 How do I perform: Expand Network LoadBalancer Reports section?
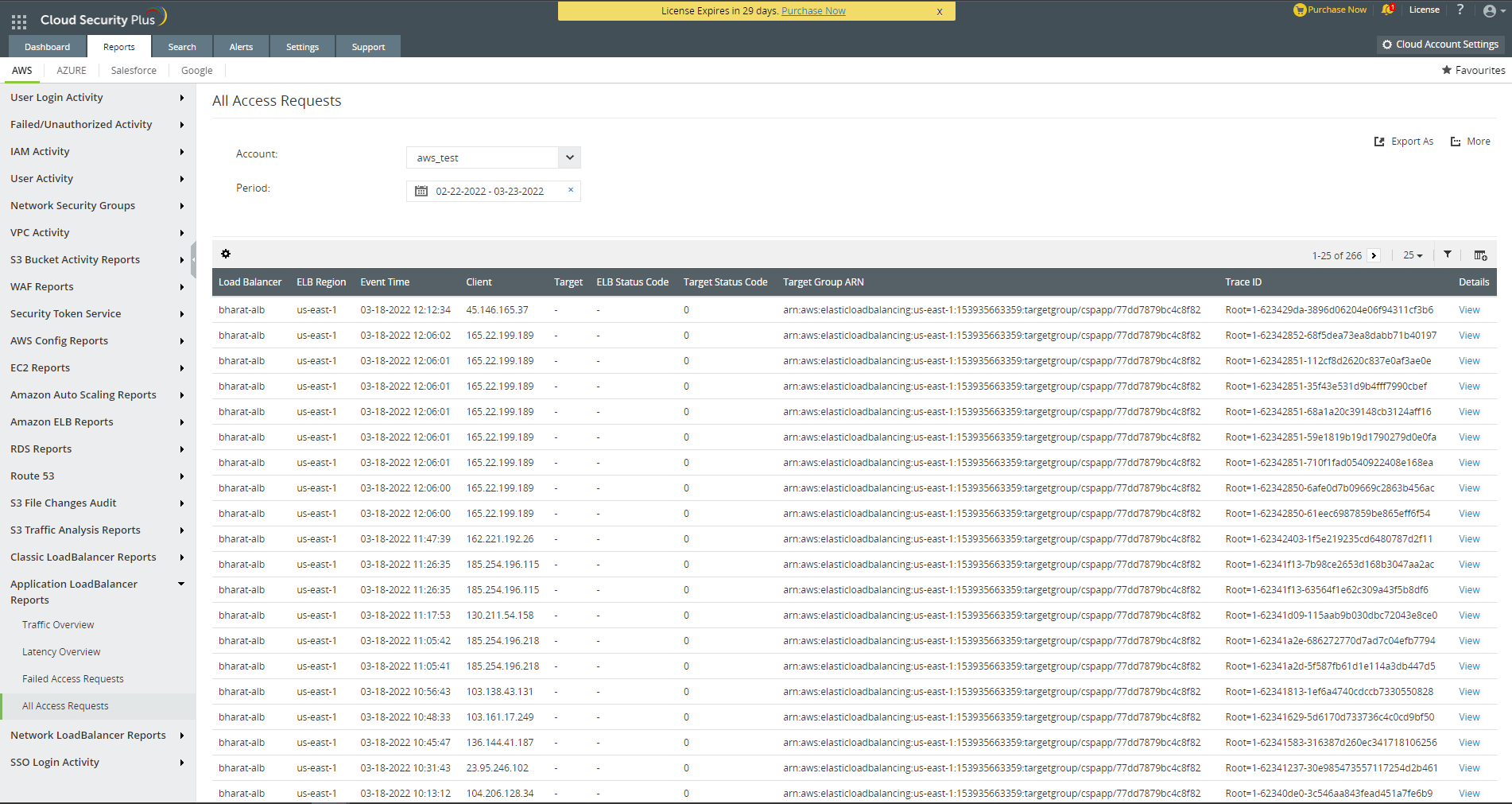click(x=98, y=736)
